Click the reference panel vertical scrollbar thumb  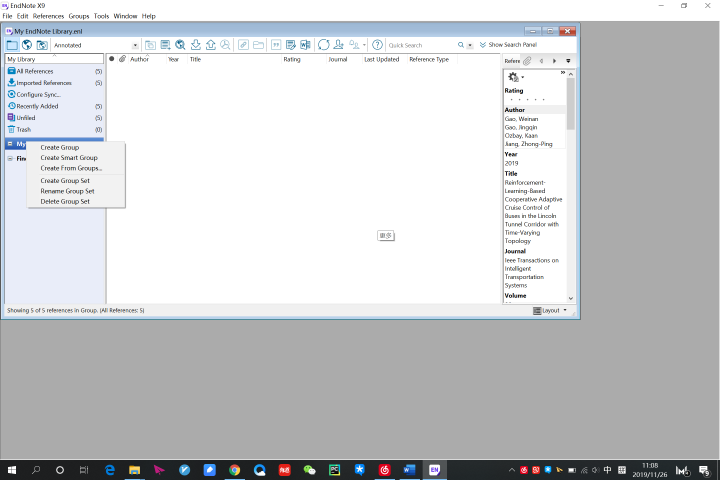[x=571, y=104]
